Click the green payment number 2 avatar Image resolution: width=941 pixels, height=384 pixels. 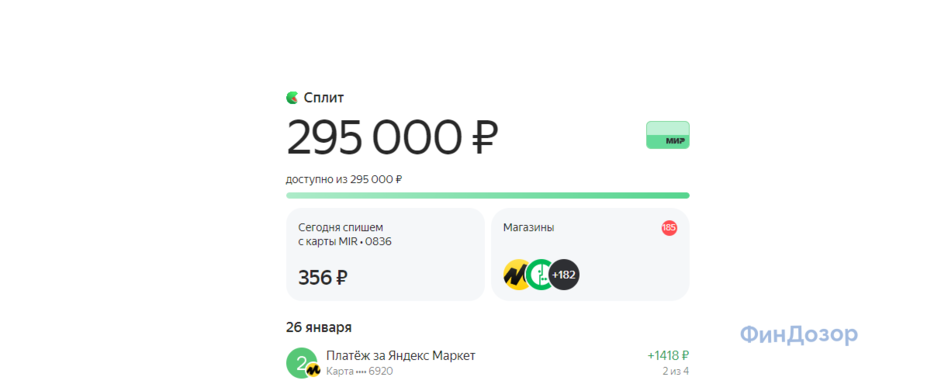[x=302, y=362]
